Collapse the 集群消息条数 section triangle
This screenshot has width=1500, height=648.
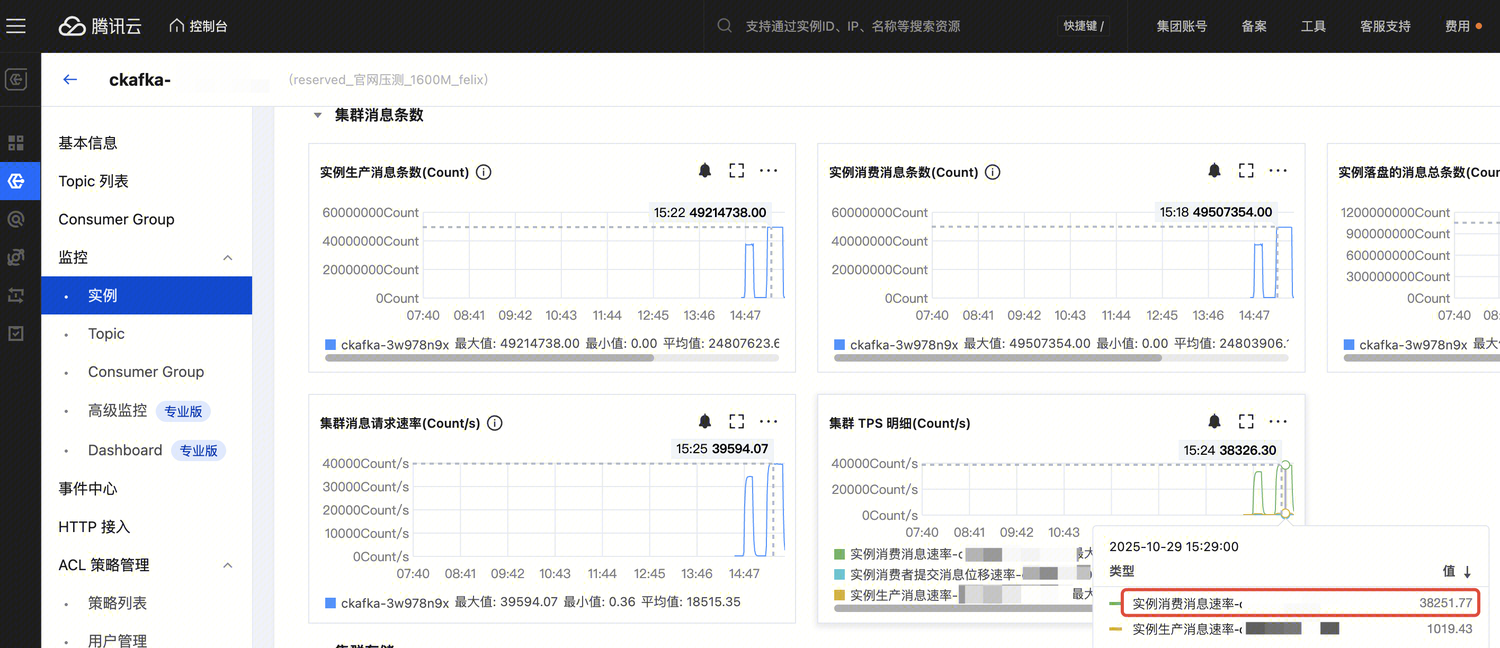(x=317, y=116)
